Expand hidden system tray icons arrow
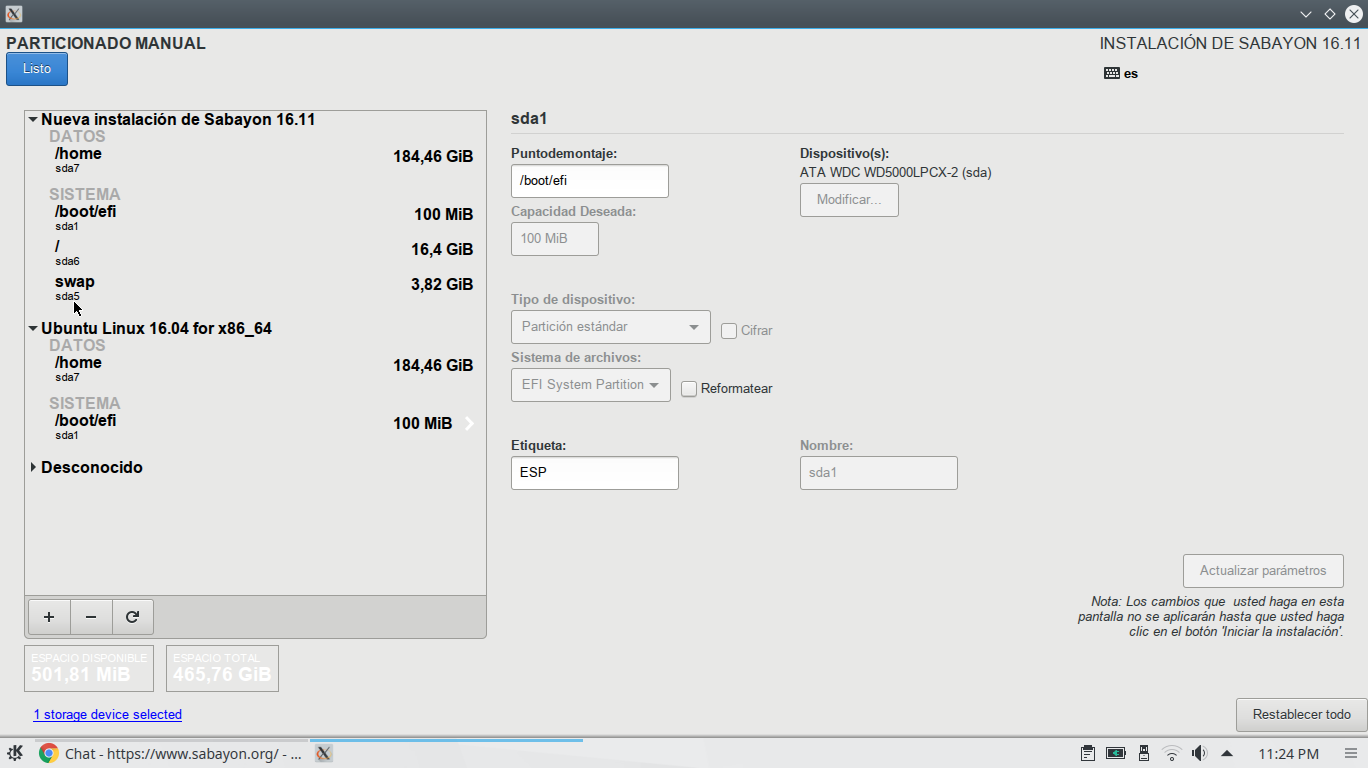 click(x=1227, y=753)
